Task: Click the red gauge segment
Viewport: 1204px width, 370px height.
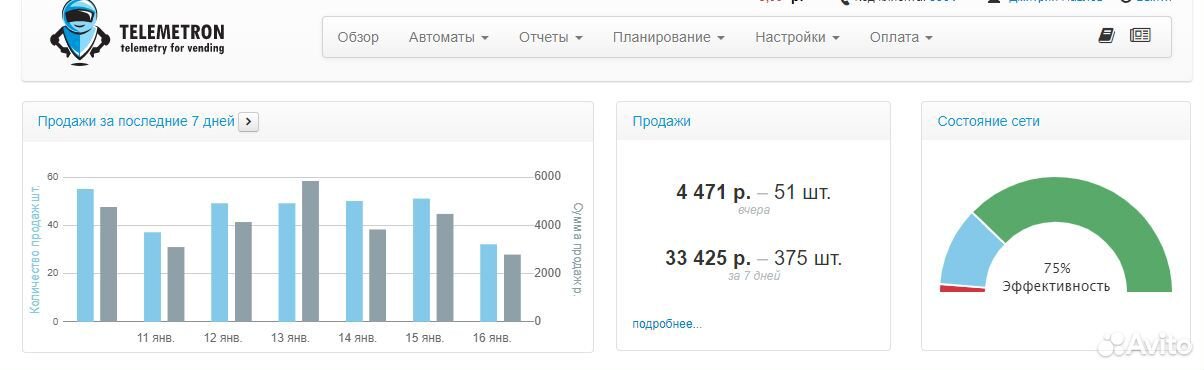Action: click(961, 289)
